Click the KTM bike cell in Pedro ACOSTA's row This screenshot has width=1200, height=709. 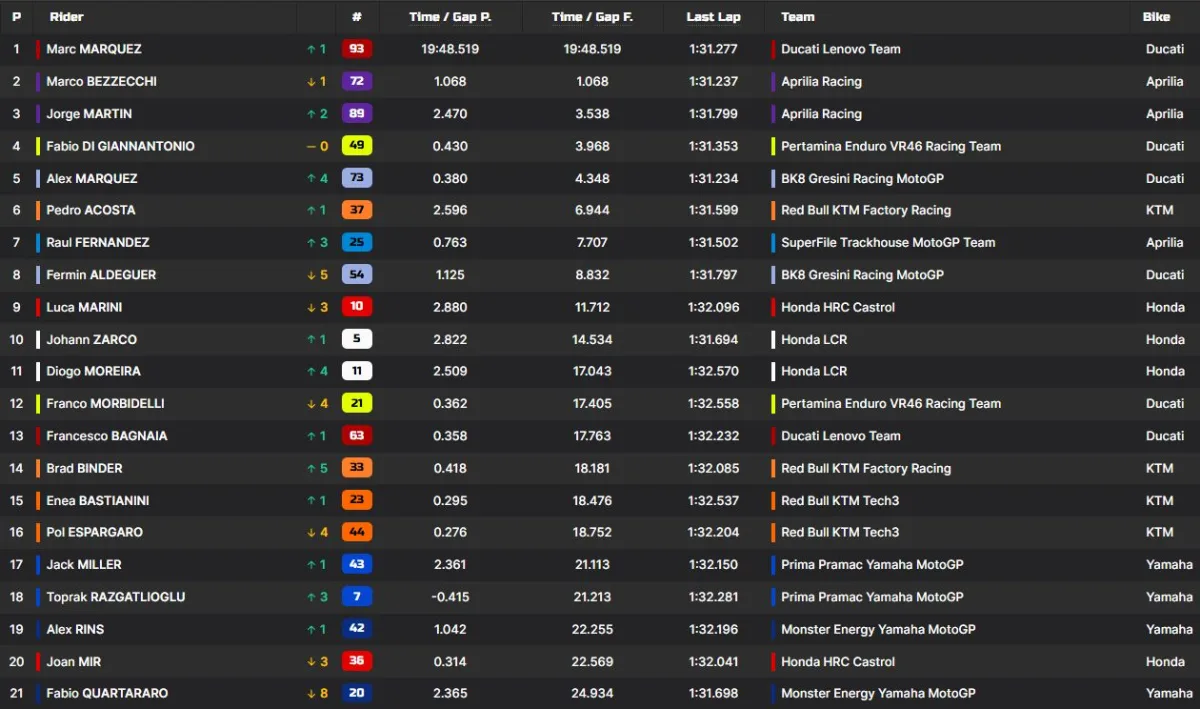pos(1159,210)
